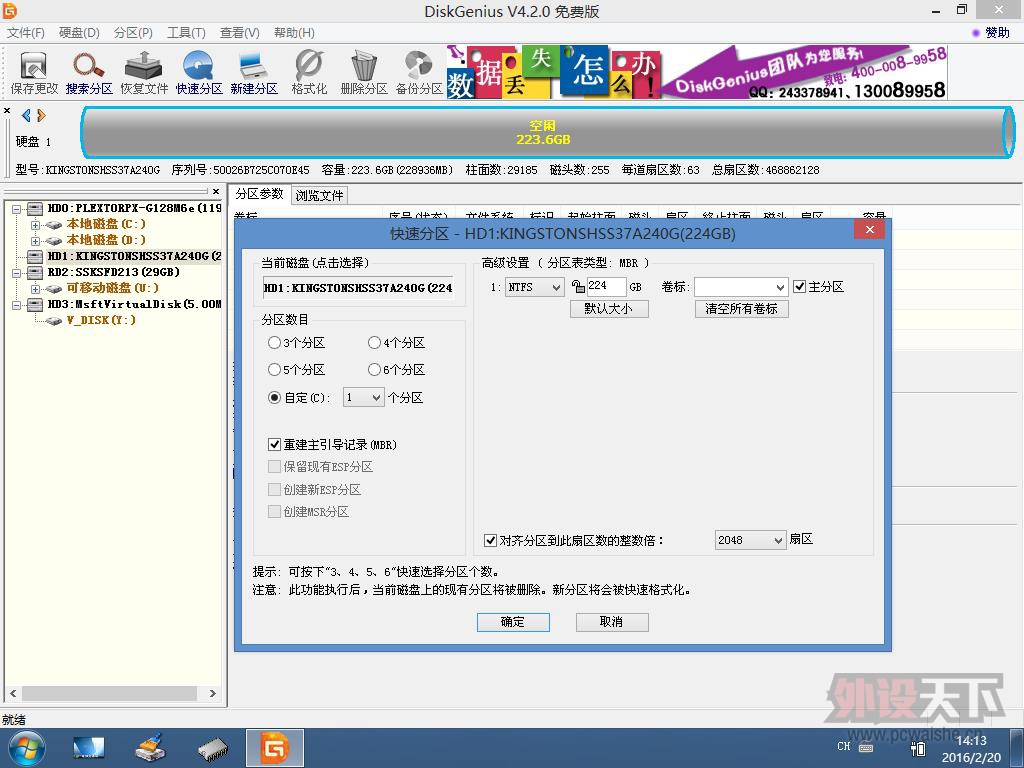
Task: Open the Help (帮助) menu
Action: click(294, 33)
